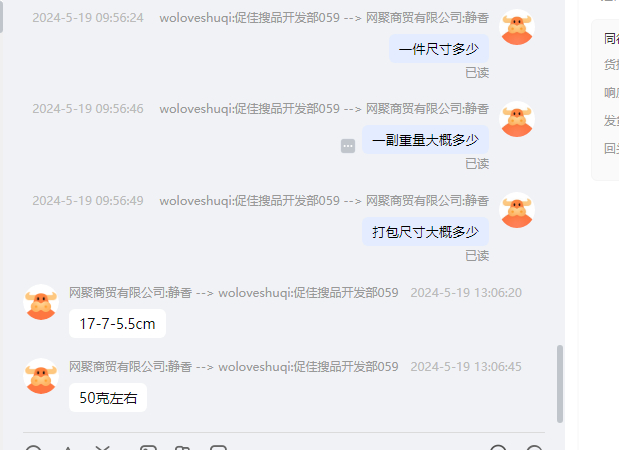The width and height of the screenshot is (619, 450).
Task: Open 静香's avatar next to 17-7-5.5cm reply
Action: 41,302
